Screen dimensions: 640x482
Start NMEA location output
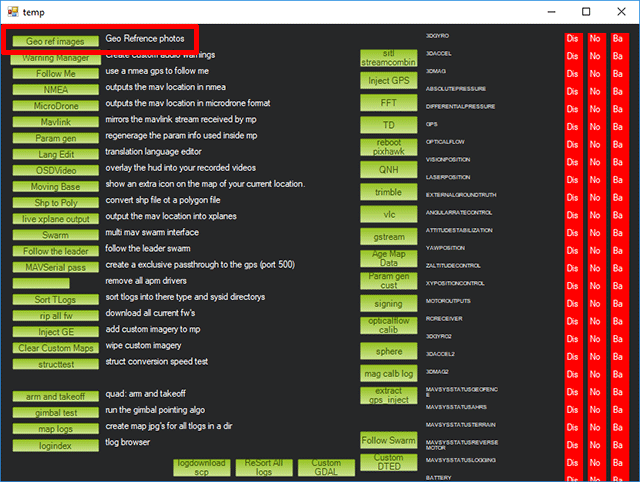point(55,89)
